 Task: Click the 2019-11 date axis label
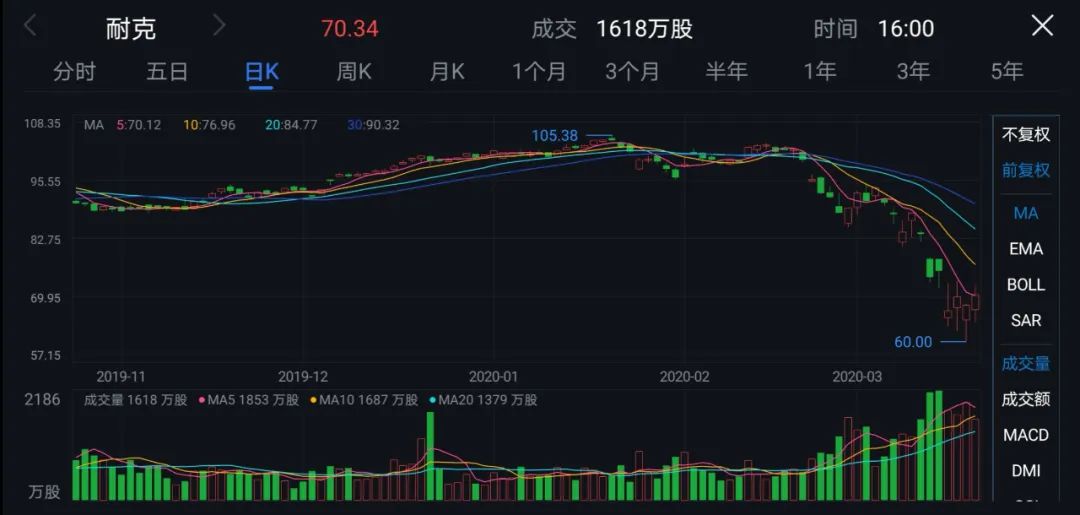(x=121, y=377)
